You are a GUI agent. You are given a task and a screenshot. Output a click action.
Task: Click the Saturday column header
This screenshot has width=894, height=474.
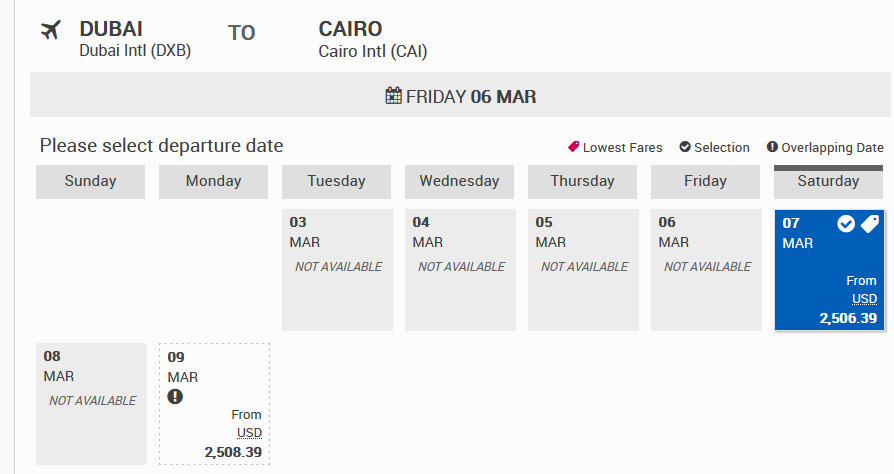[828, 181]
